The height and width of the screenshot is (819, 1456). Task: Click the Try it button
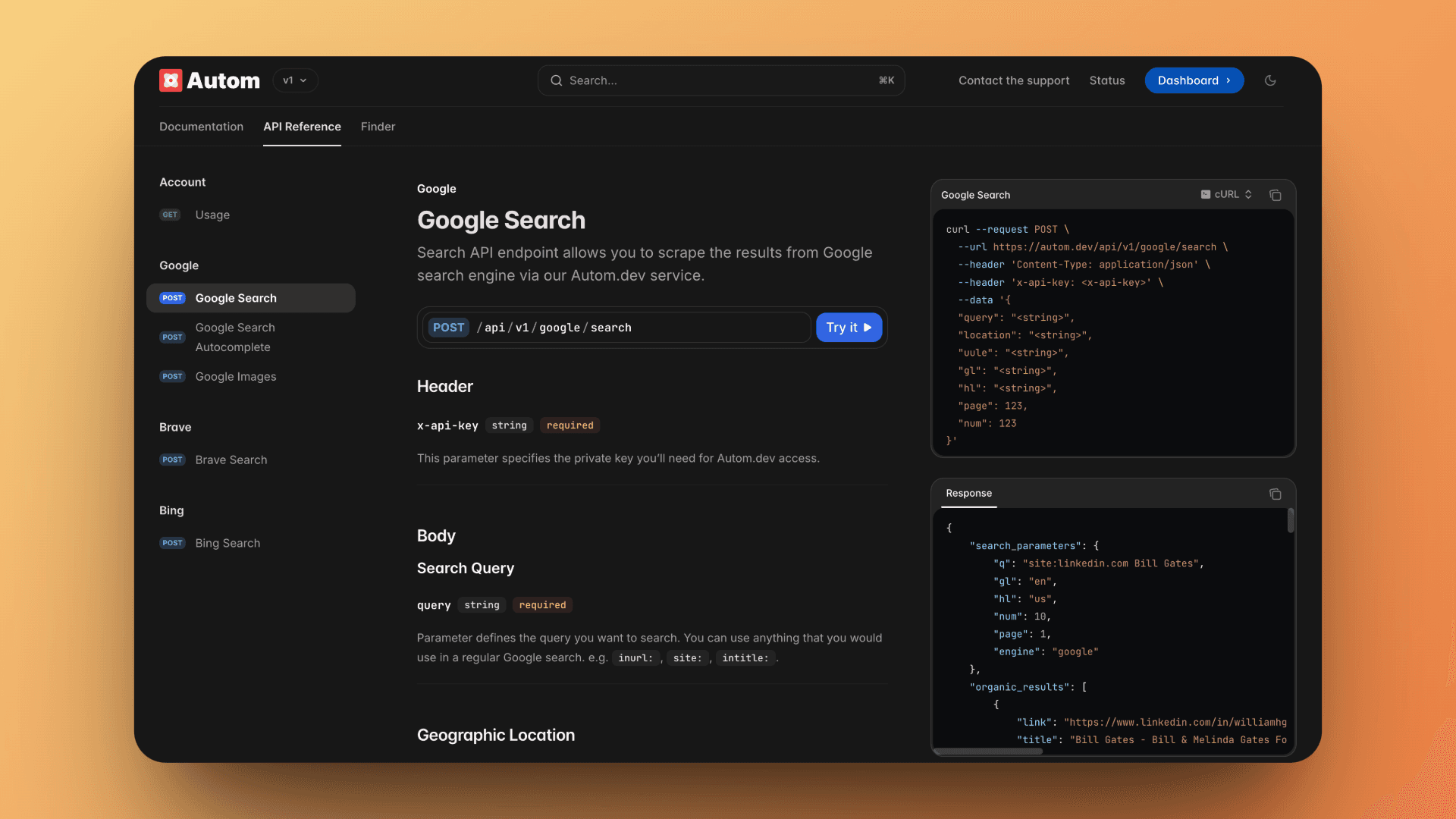(849, 328)
